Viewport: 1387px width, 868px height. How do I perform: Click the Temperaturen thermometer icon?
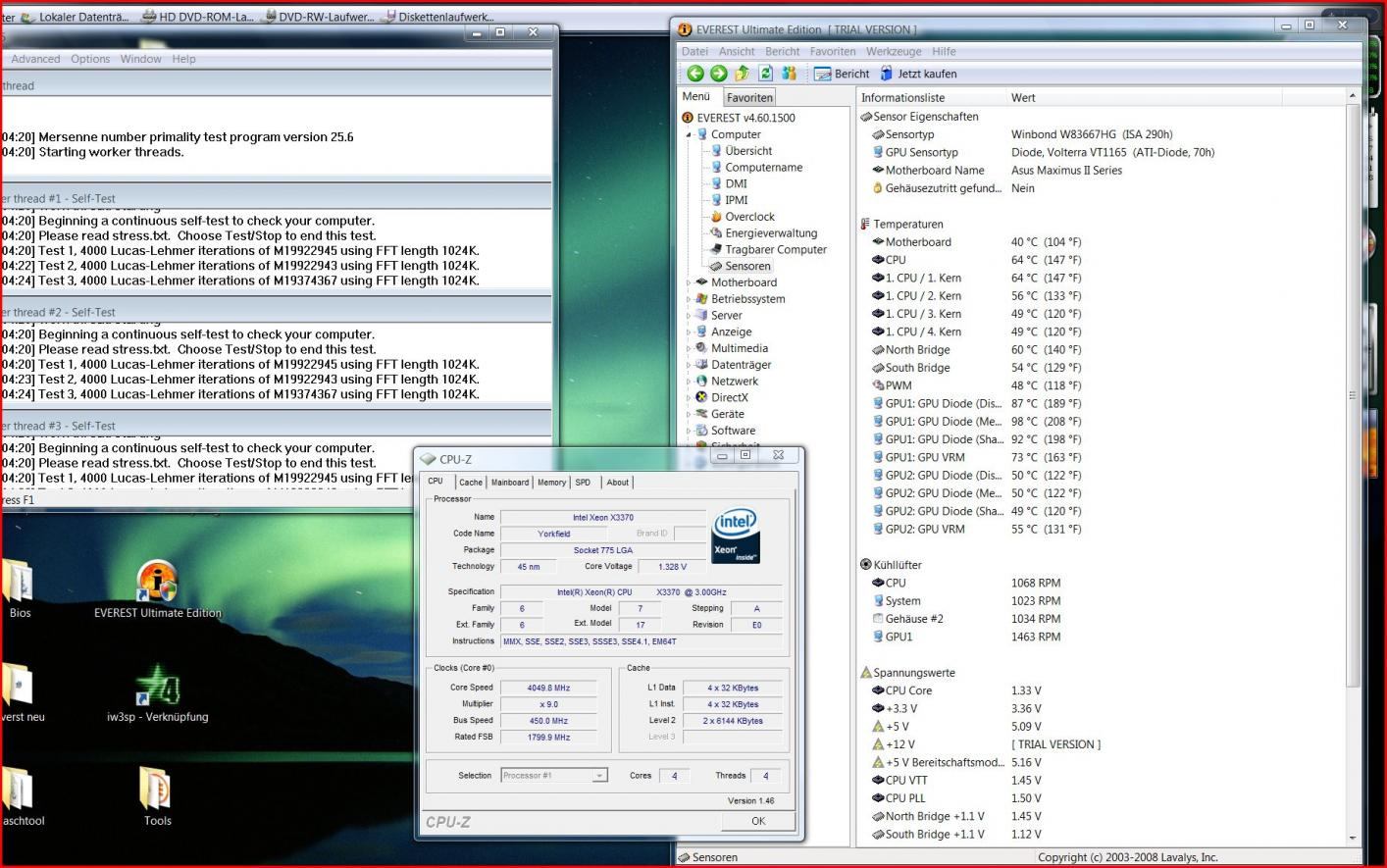point(865,225)
